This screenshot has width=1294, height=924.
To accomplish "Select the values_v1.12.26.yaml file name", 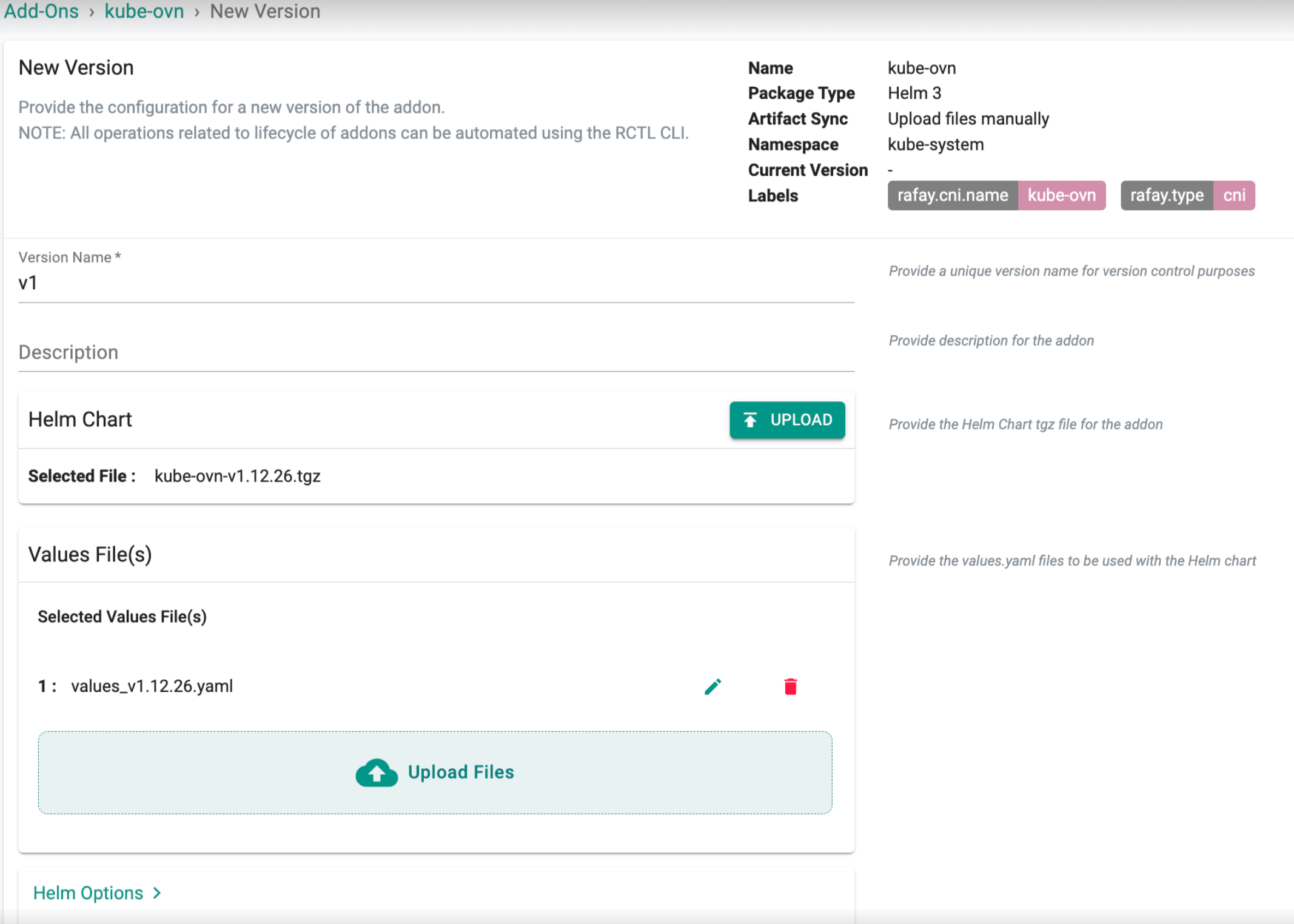I will point(152,686).
